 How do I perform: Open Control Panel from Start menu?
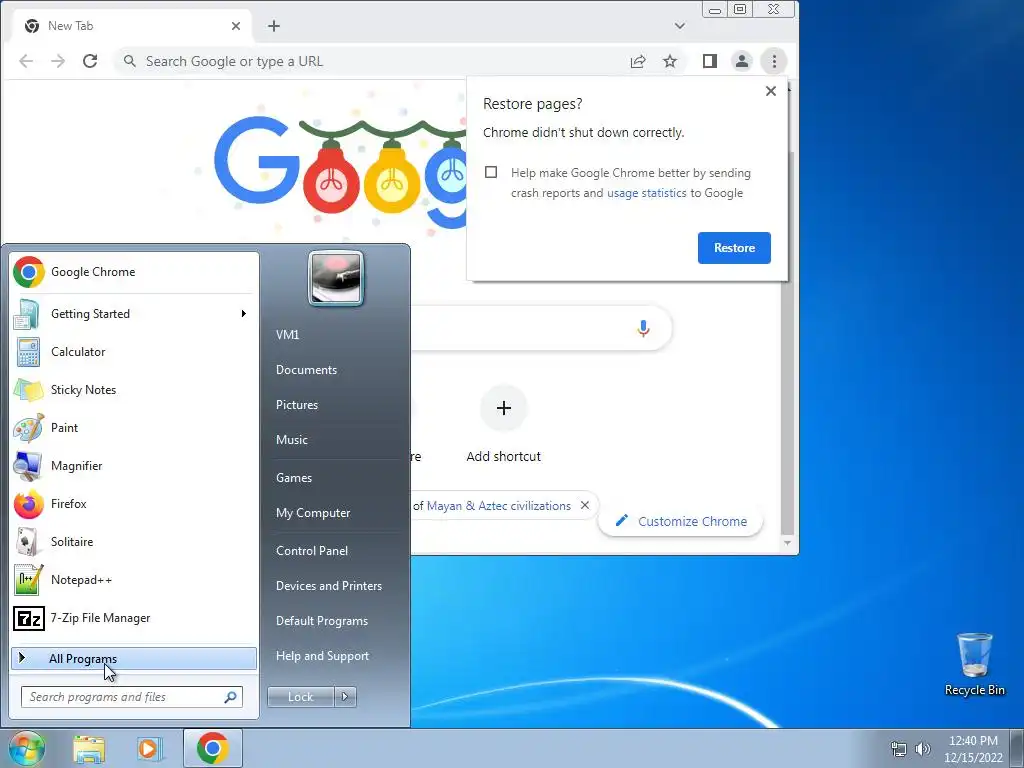click(x=312, y=551)
